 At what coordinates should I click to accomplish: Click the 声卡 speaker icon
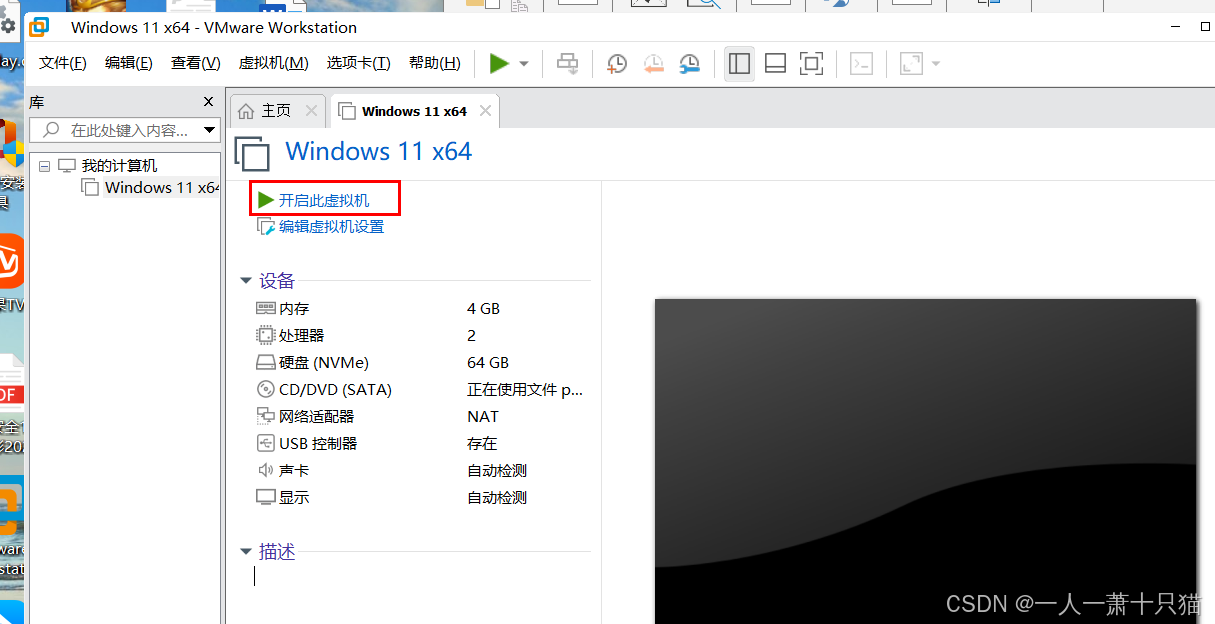(x=266, y=470)
